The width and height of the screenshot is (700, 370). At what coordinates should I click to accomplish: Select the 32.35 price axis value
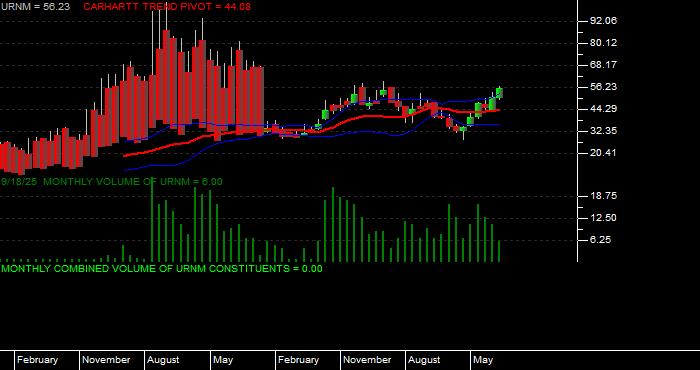[x=604, y=131]
